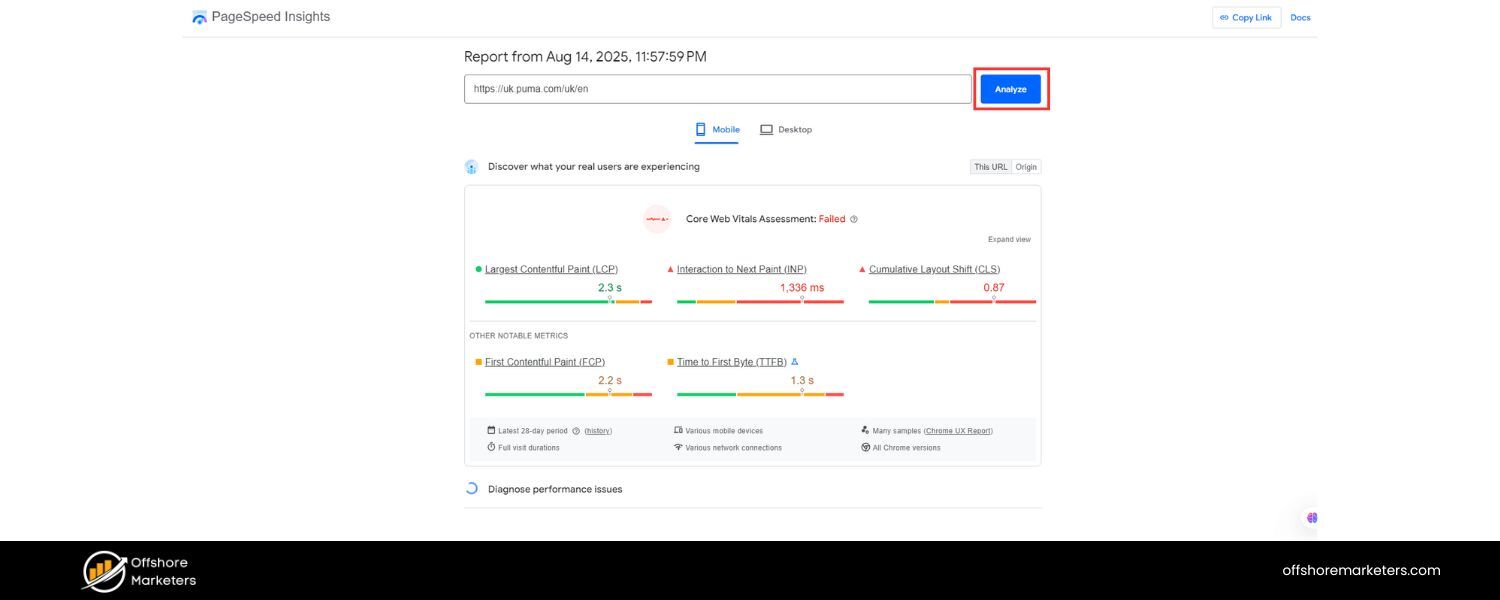Viewport: 1500px width, 600px height.
Task: Open the Chrome UX Report link
Action: (958, 431)
